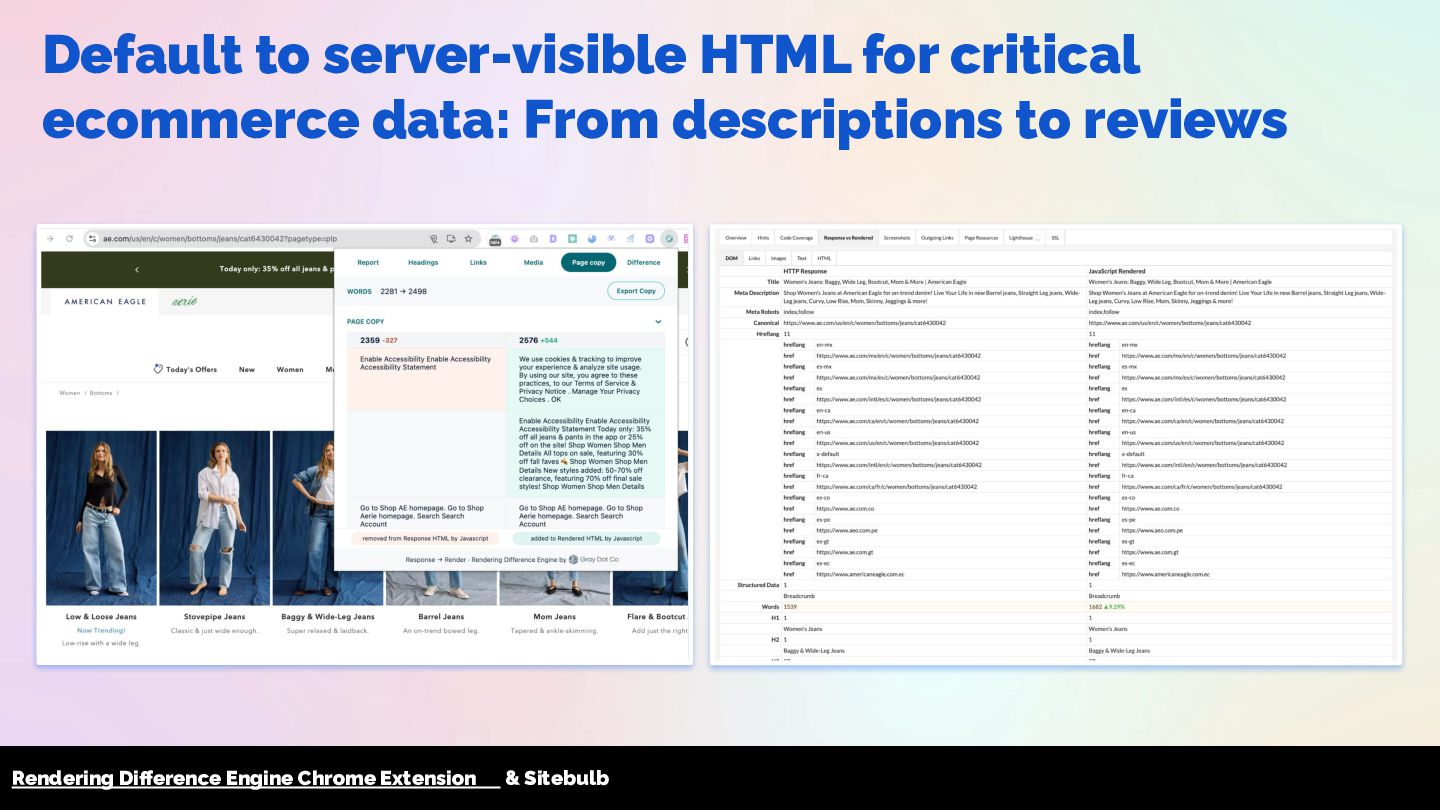Click the browser forward arrow icon

(x=50, y=239)
